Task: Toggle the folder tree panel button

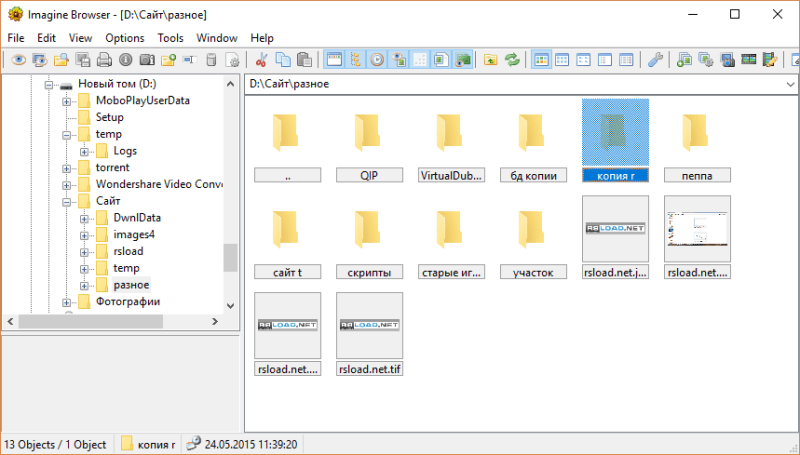Action: coord(356,60)
